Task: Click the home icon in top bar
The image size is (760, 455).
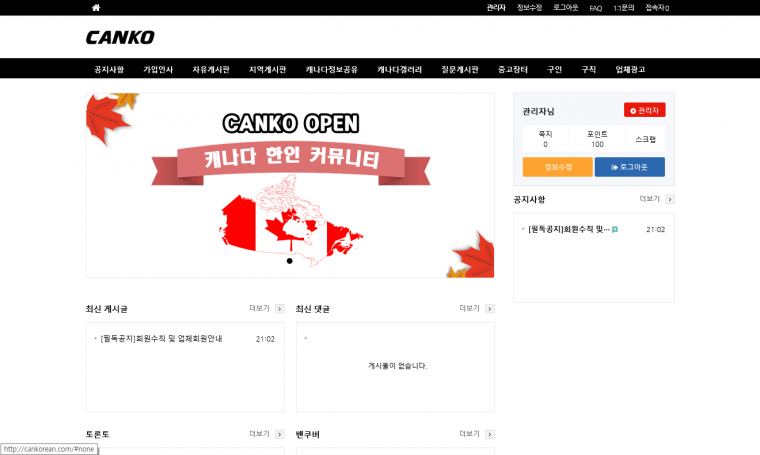Action: pyautogui.click(x=96, y=7)
